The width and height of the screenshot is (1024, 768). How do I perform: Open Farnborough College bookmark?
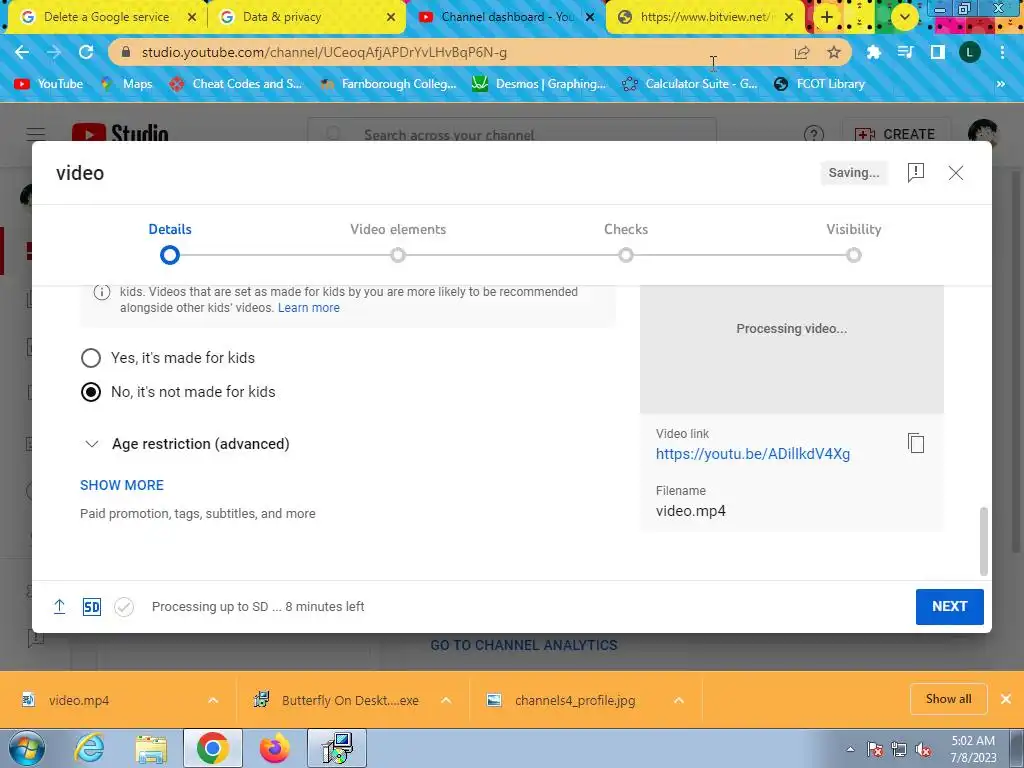point(389,84)
